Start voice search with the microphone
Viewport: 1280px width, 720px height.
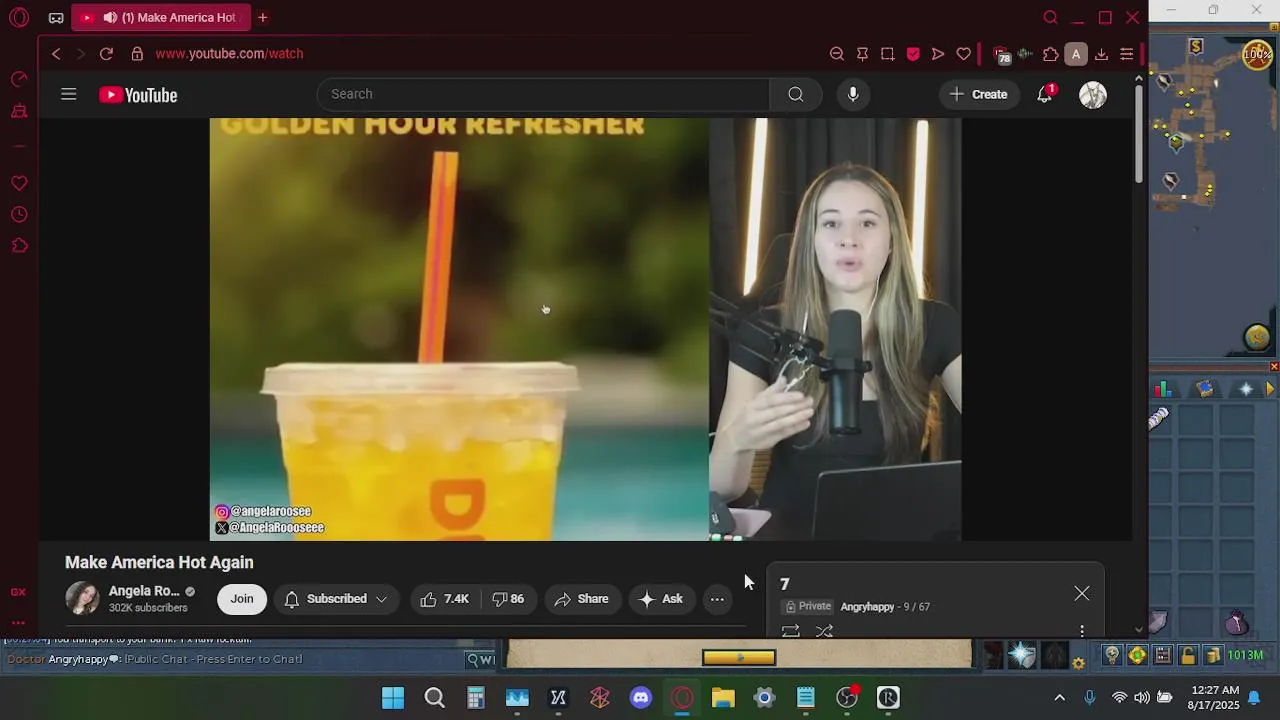(x=853, y=94)
